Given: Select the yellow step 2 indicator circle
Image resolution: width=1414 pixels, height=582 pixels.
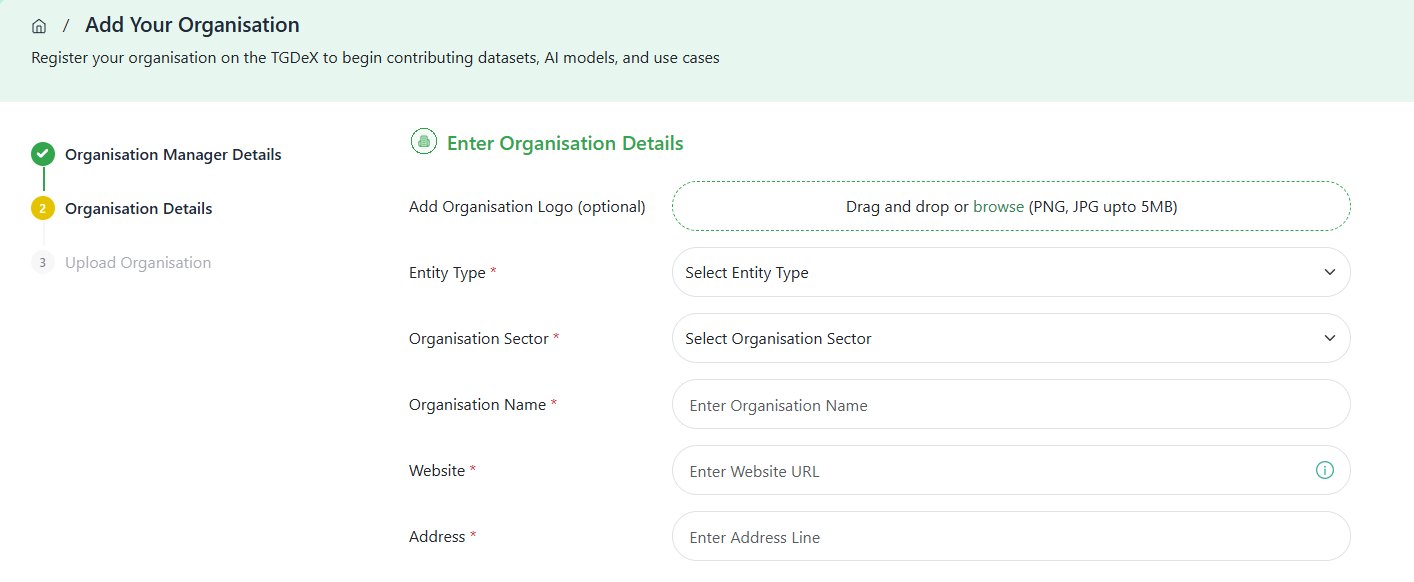Looking at the screenshot, I should [x=42, y=208].
